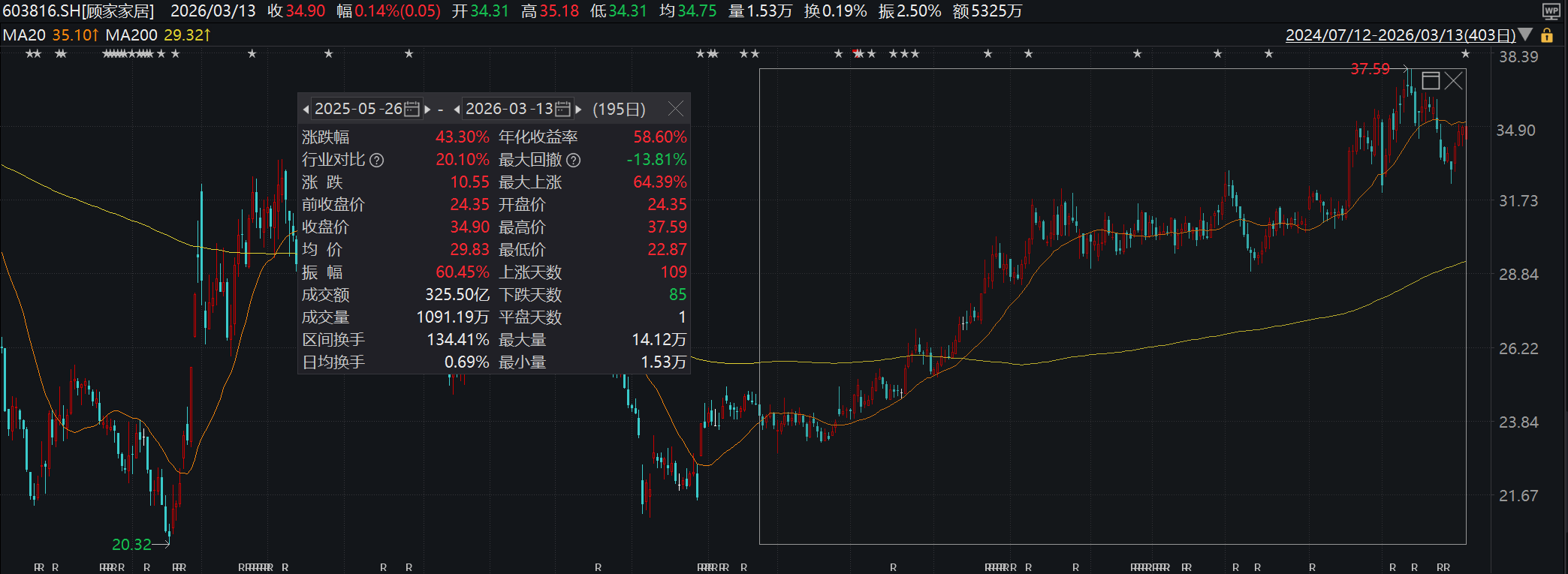The height and width of the screenshot is (574, 1568).
Task: Close the interval statistics panel
Action: point(676,109)
